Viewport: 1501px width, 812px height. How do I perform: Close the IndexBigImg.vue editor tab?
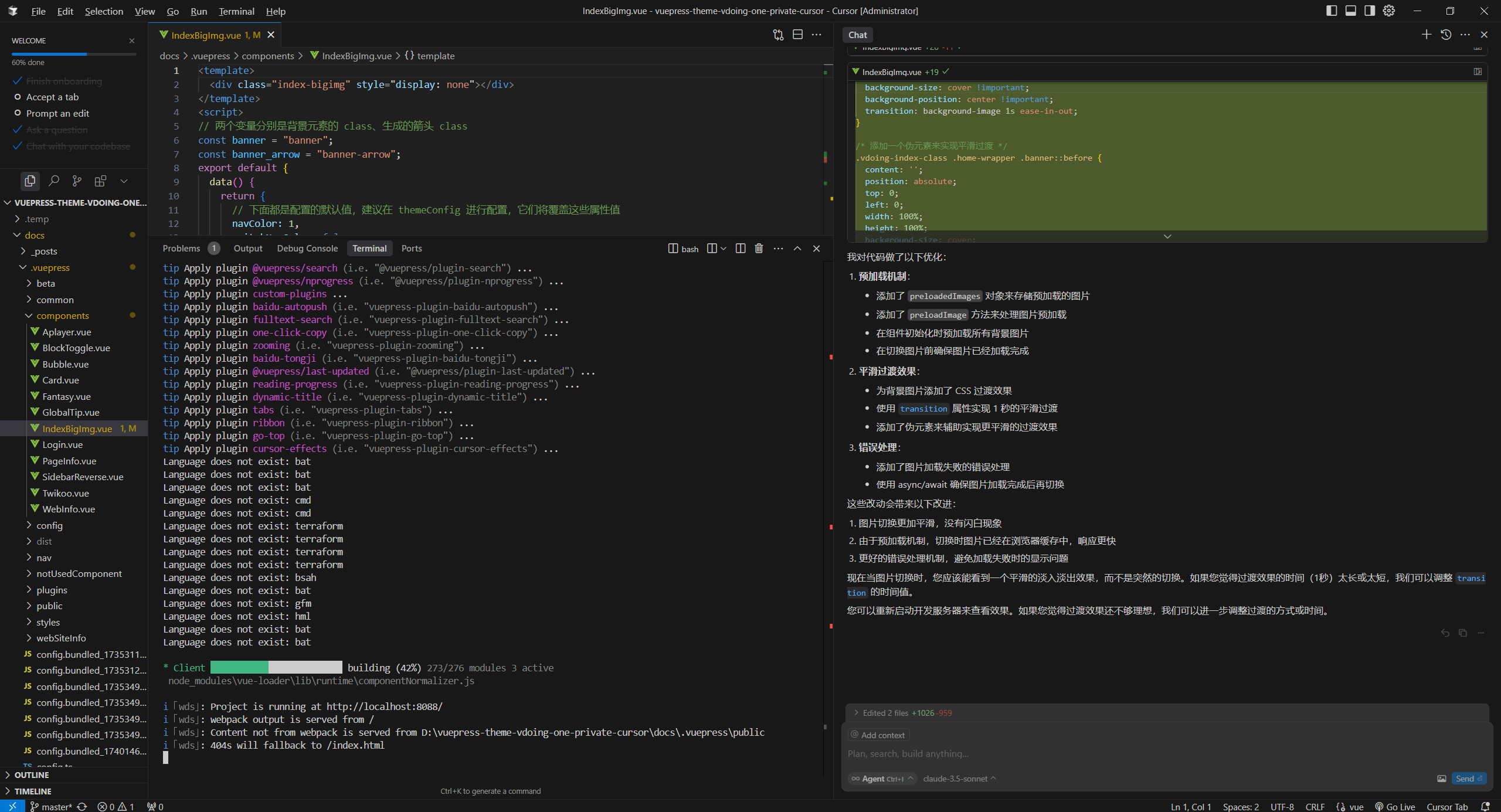[271, 35]
